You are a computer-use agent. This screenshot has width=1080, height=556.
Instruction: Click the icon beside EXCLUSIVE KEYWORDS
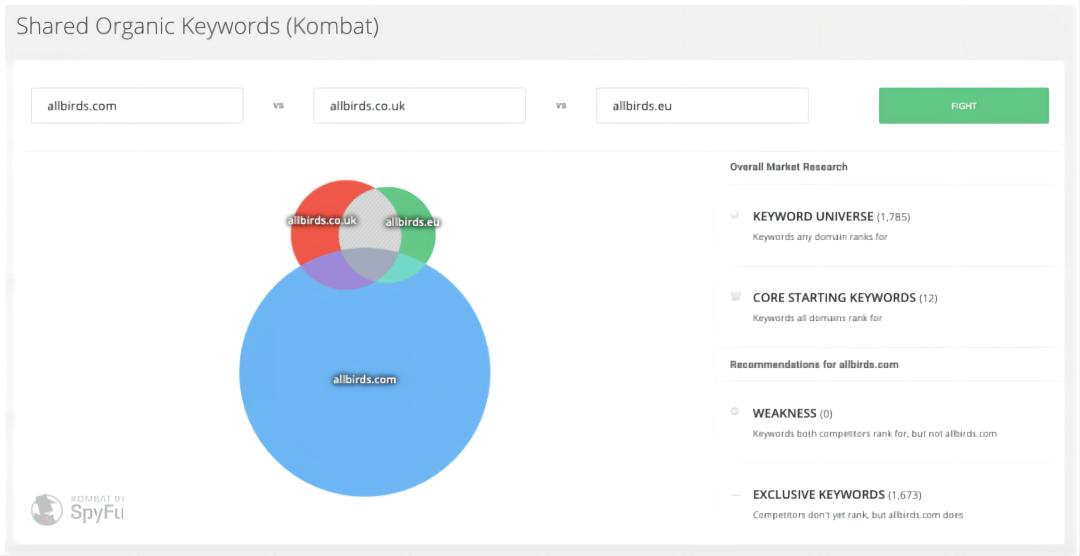735,494
